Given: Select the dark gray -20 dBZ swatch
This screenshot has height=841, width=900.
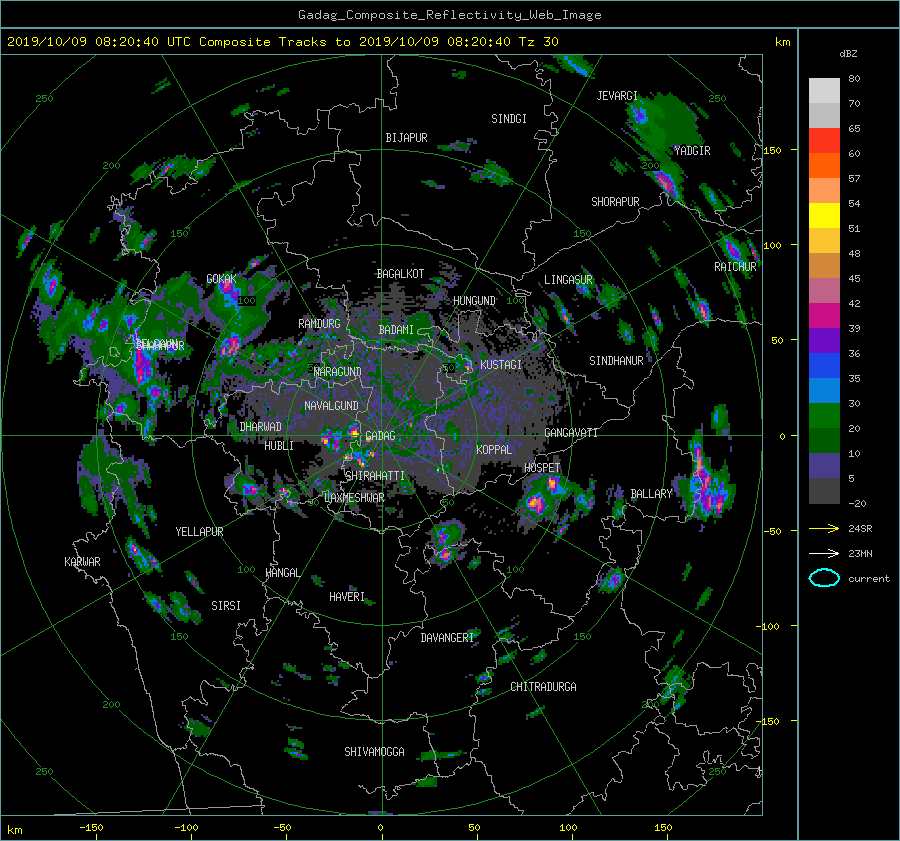Looking at the screenshot, I should (x=824, y=491).
